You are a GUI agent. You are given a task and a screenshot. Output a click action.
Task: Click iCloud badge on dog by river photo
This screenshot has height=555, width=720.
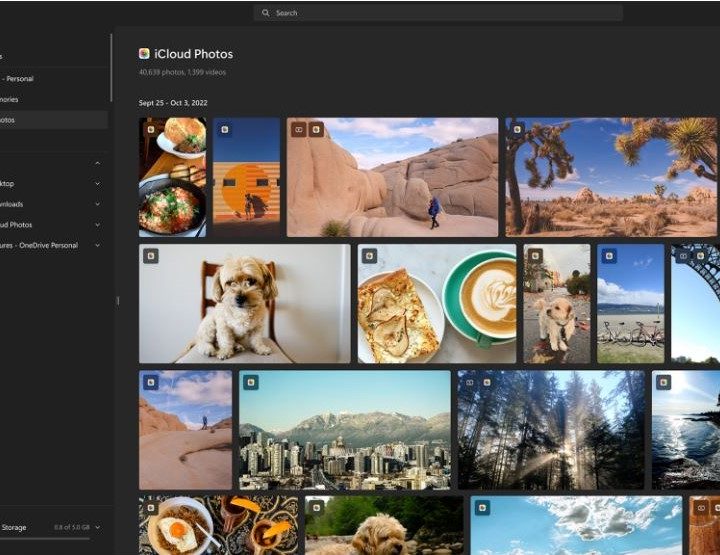pyautogui.click(x=316, y=508)
